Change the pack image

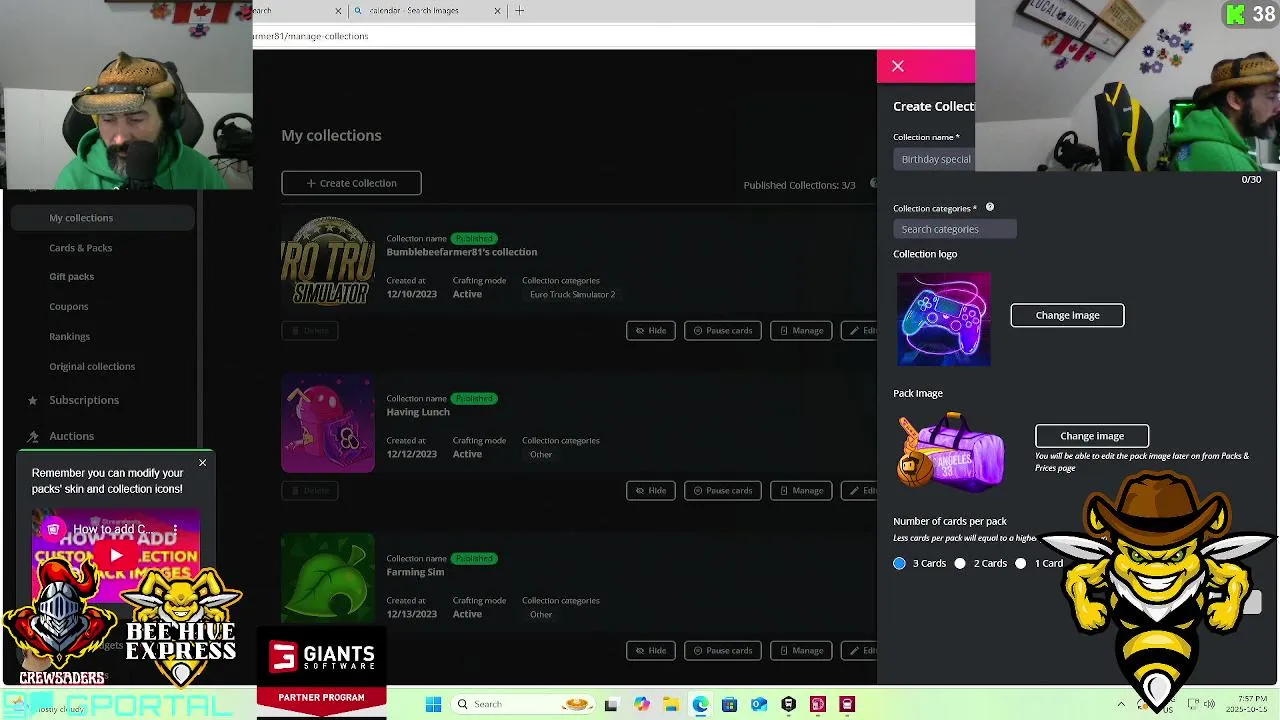(1092, 436)
